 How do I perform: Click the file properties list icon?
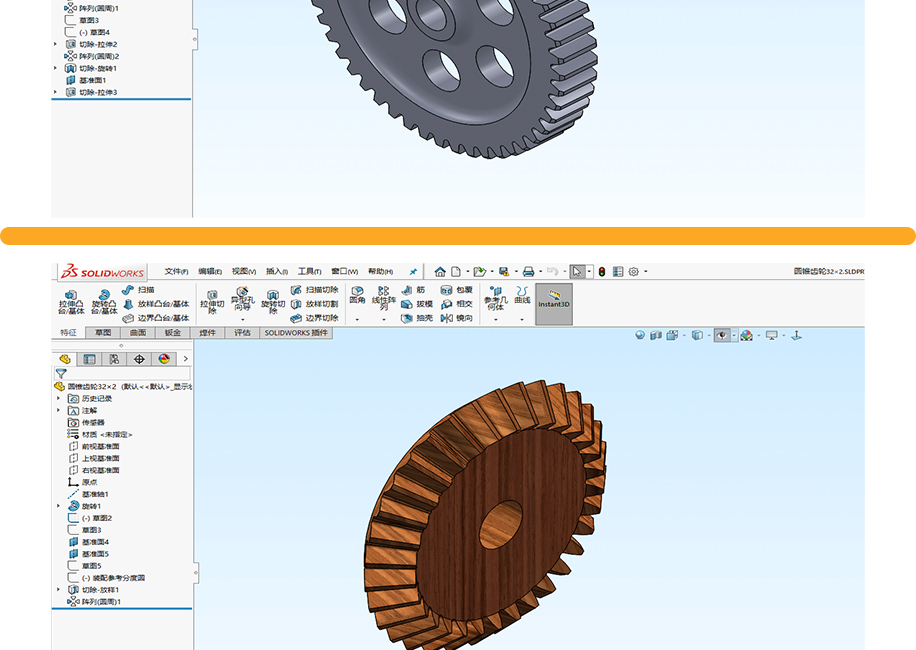tap(617, 272)
